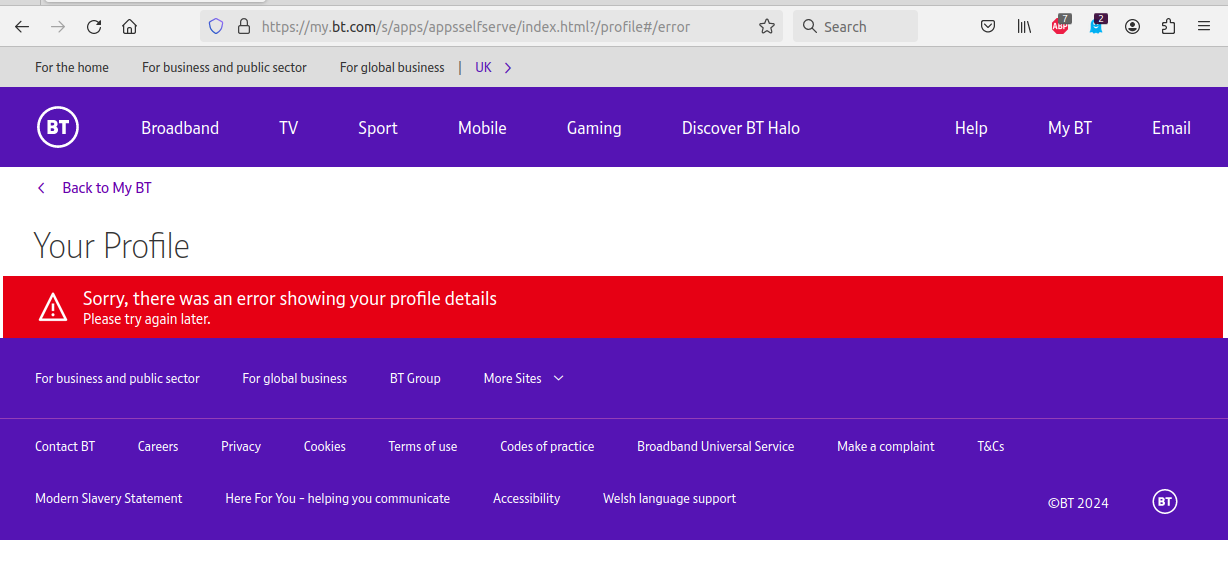Viewport: 1228px width, 577px height.
Task: Click Help in the header
Action: pos(971,128)
